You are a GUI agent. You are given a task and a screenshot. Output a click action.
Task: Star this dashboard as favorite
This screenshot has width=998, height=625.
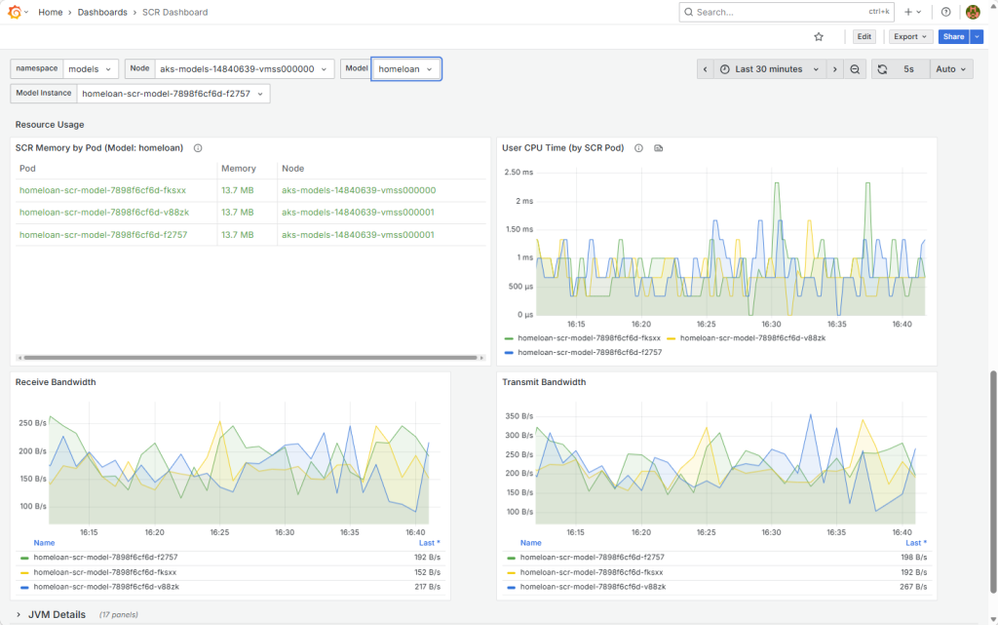[x=819, y=37]
